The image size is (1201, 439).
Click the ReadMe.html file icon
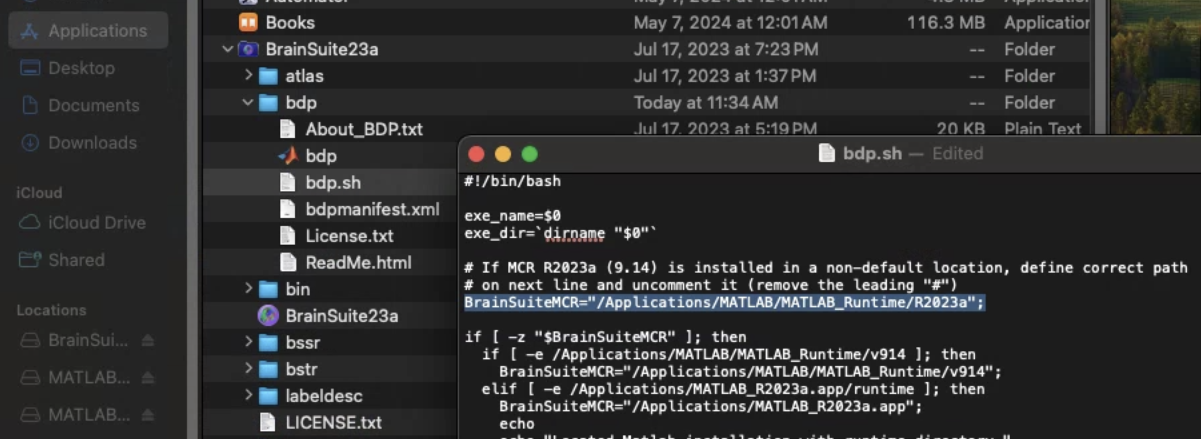click(288, 263)
